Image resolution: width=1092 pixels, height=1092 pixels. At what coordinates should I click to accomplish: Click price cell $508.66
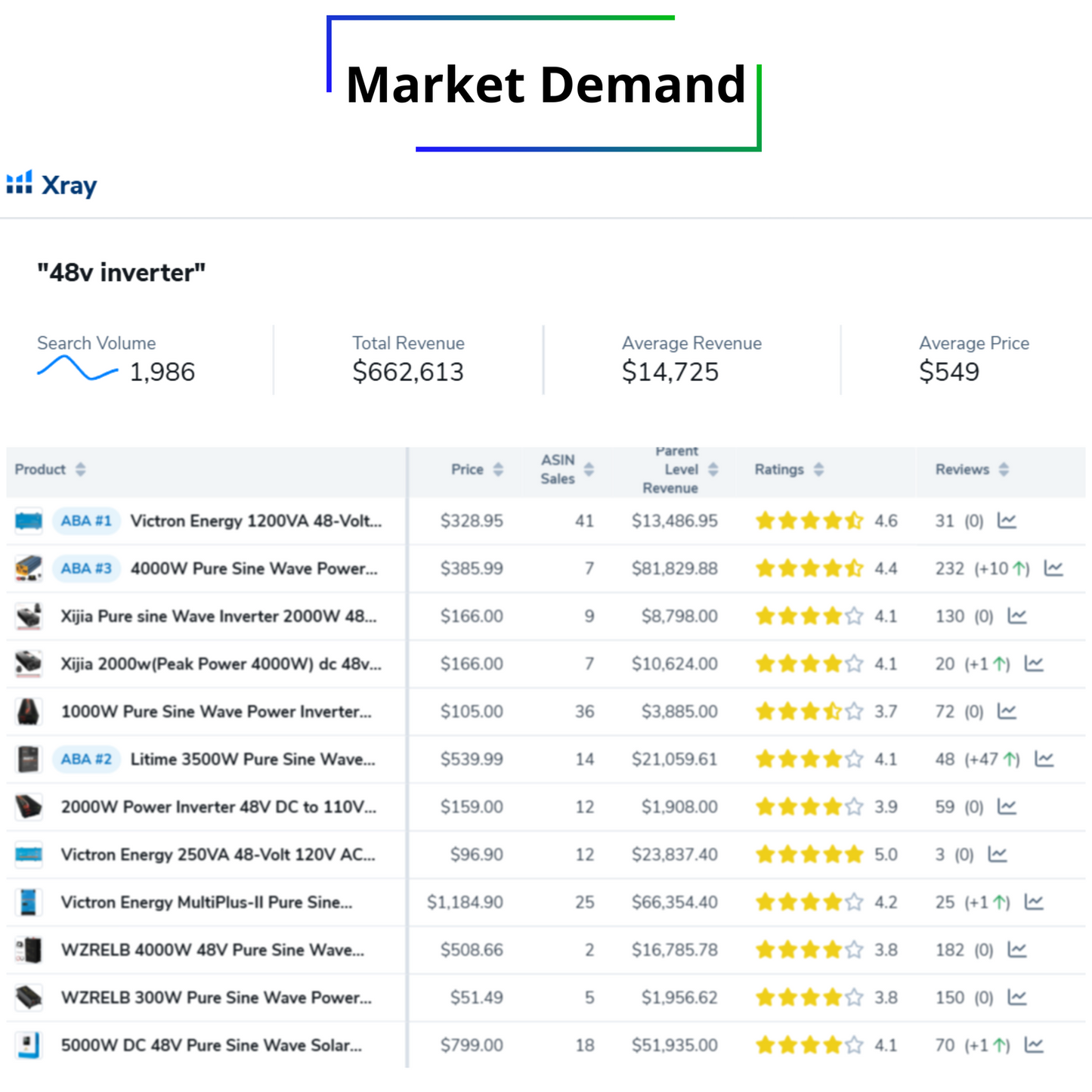(472, 949)
